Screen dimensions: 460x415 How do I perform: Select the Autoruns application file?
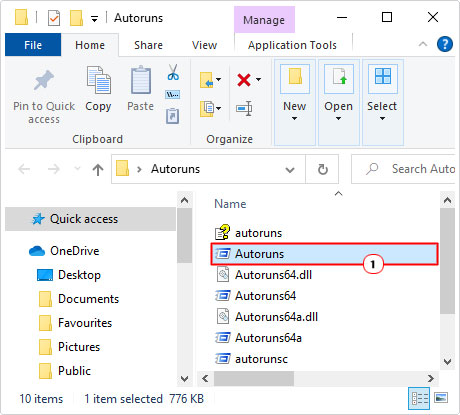(x=324, y=254)
